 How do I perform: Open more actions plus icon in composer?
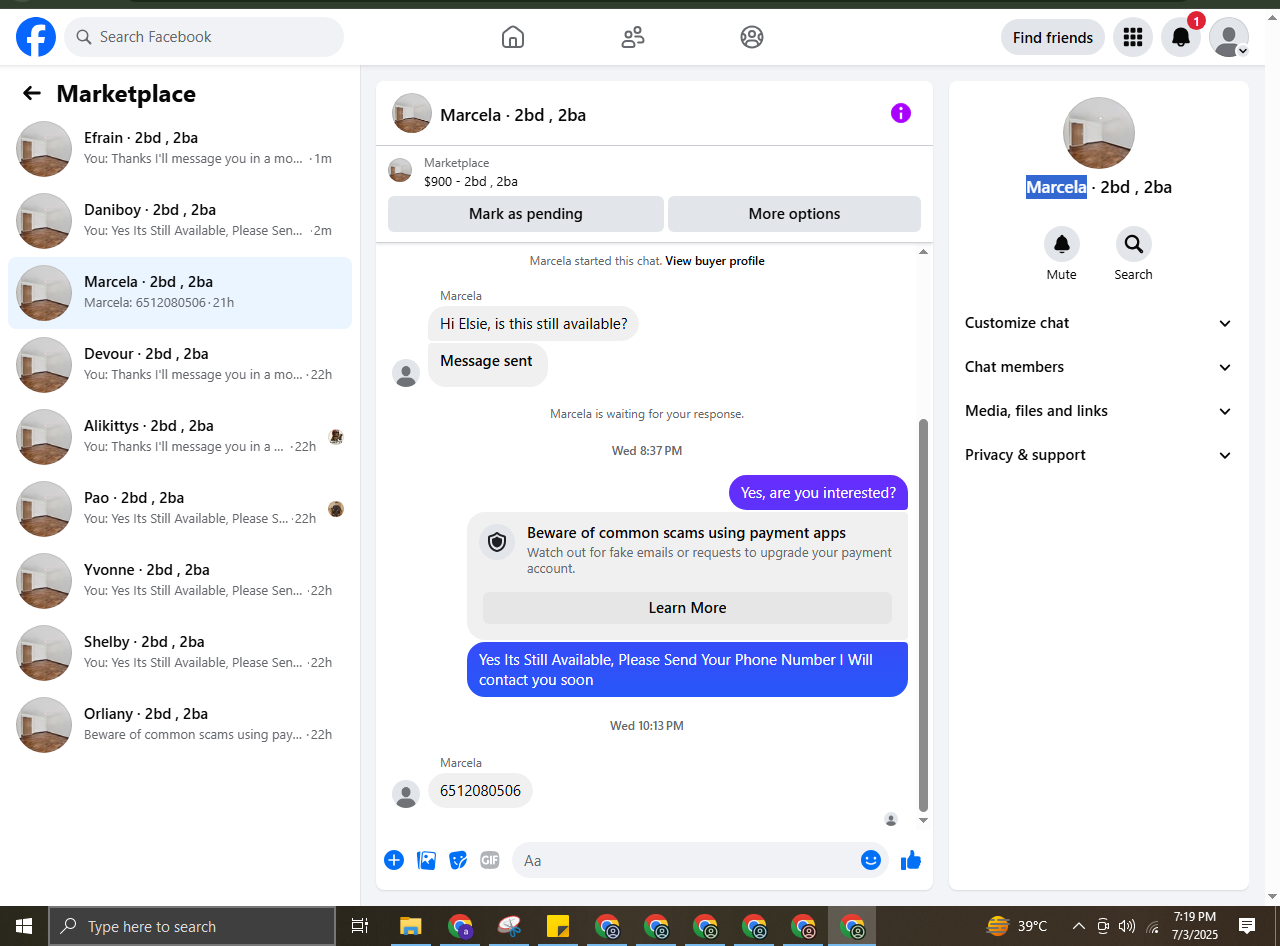[394, 860]
